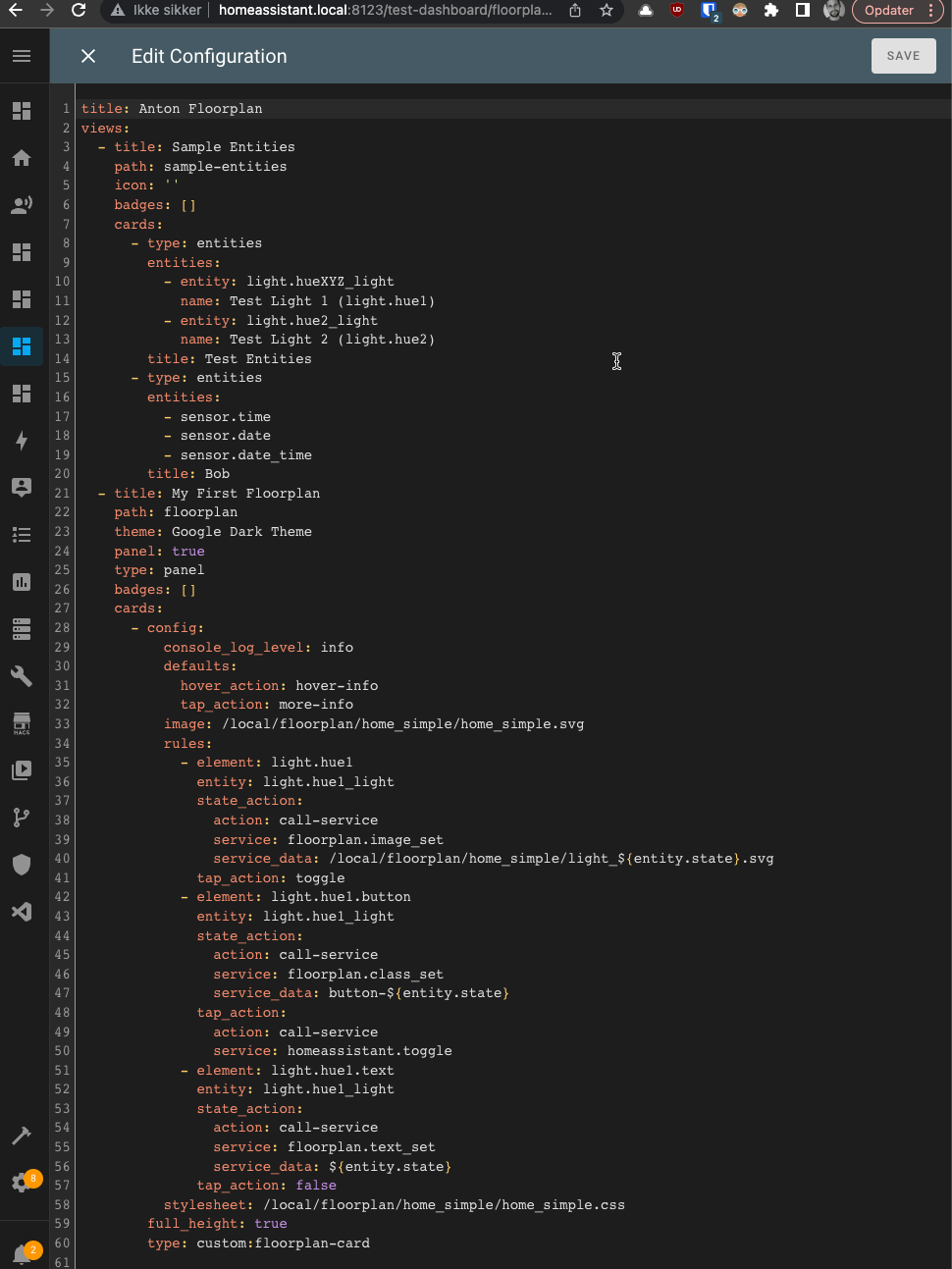This screenshot has height=1269, width=952.
Task: Select the highlighted dashboard tab in sidebar
Action: coord(22,346)
